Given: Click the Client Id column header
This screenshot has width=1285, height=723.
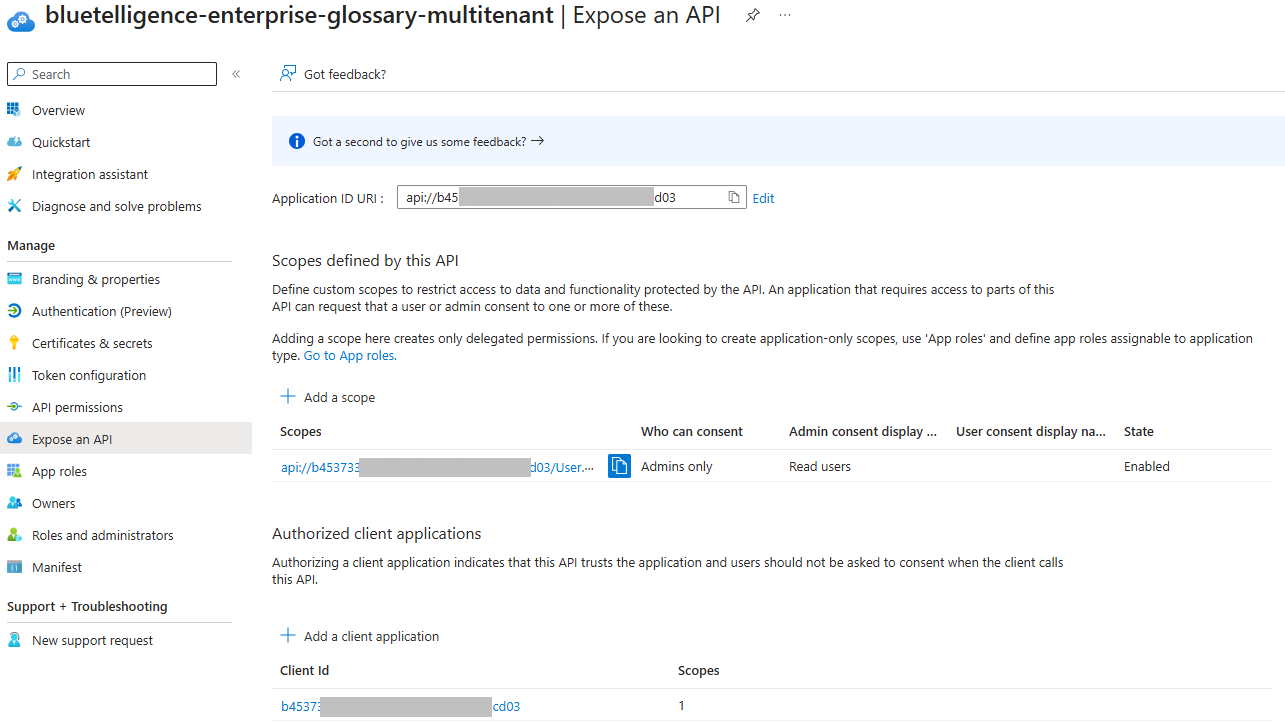Looking at the screenshot, I should pyautogui.click(x=305, y=670).
